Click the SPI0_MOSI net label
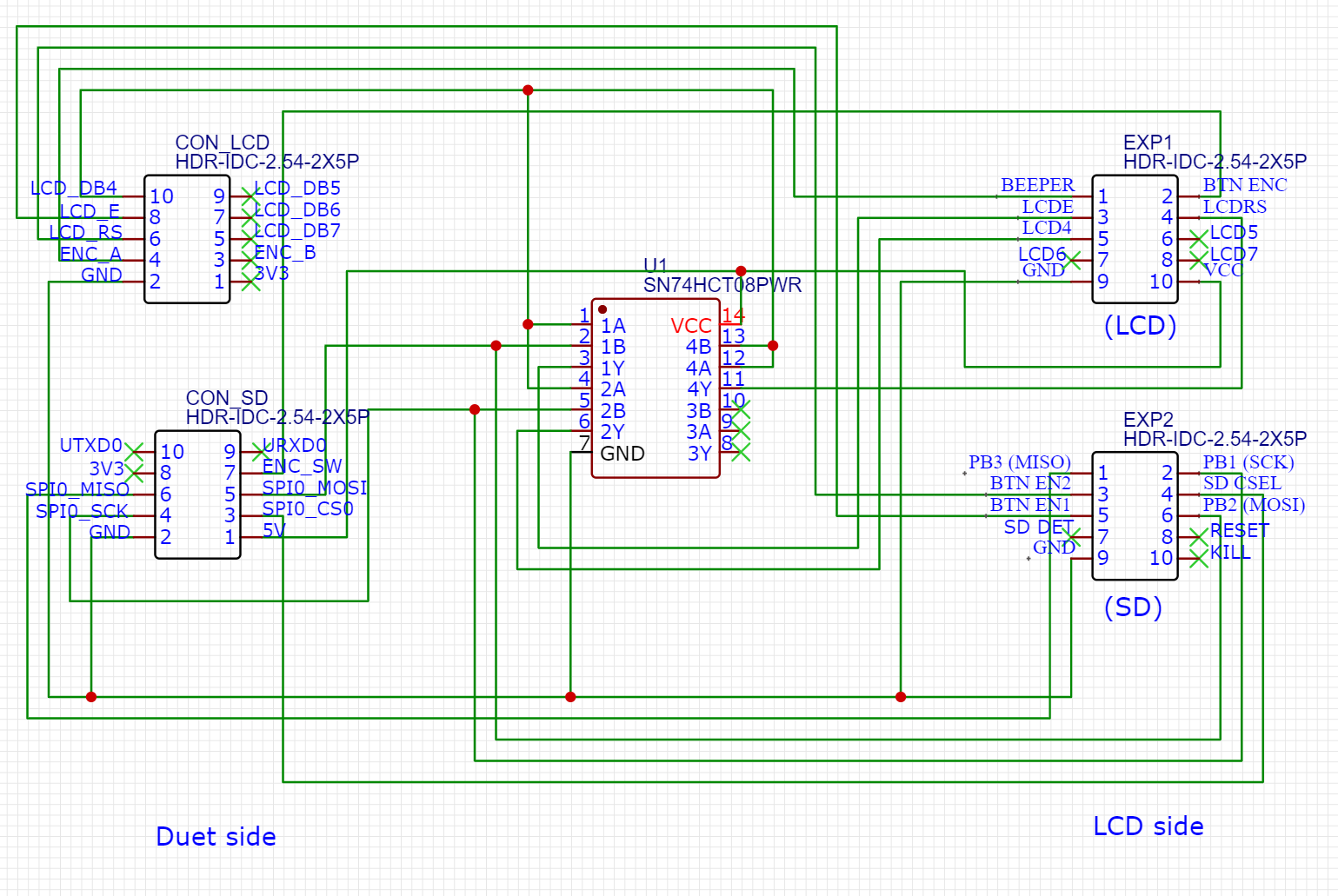Screen dimensions: 1338x896 pos(315,488)
